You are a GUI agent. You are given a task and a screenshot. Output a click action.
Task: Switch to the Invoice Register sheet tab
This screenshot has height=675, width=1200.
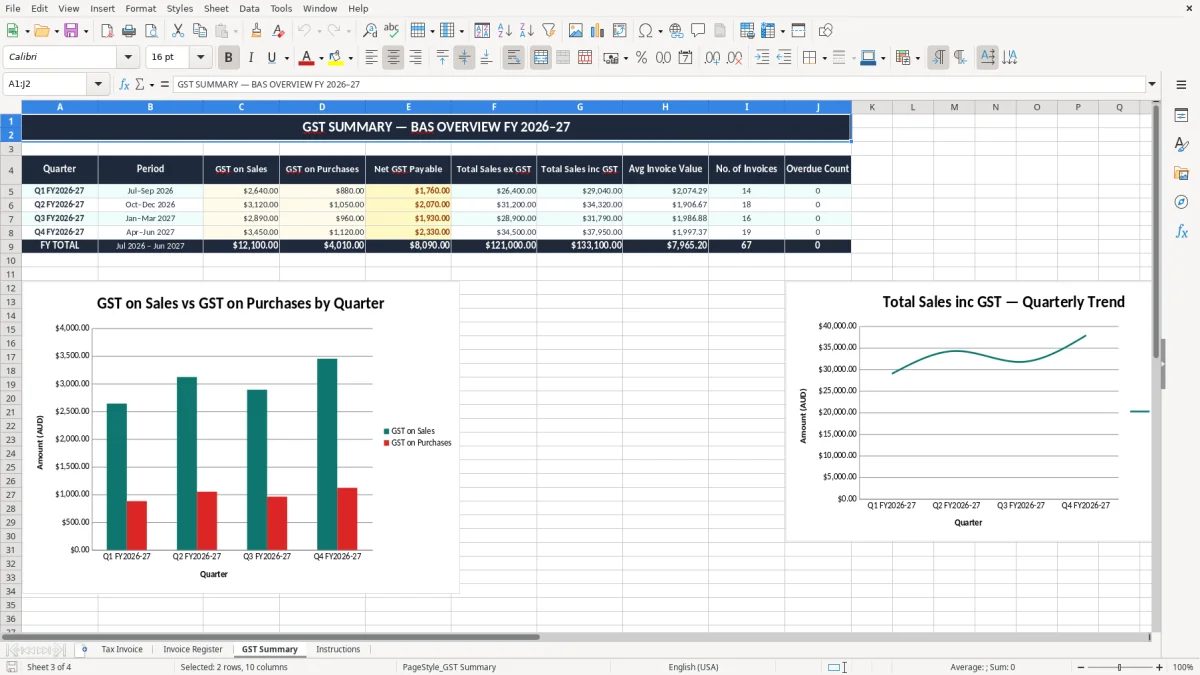coord(193,649)
